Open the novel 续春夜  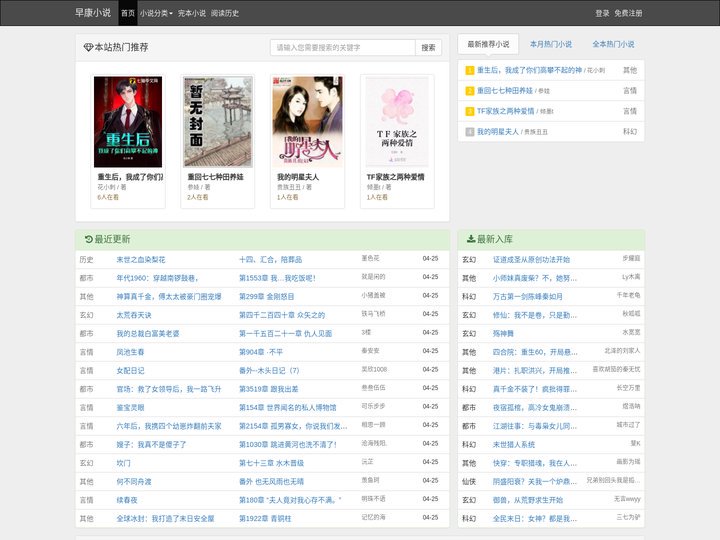(127, 500)
